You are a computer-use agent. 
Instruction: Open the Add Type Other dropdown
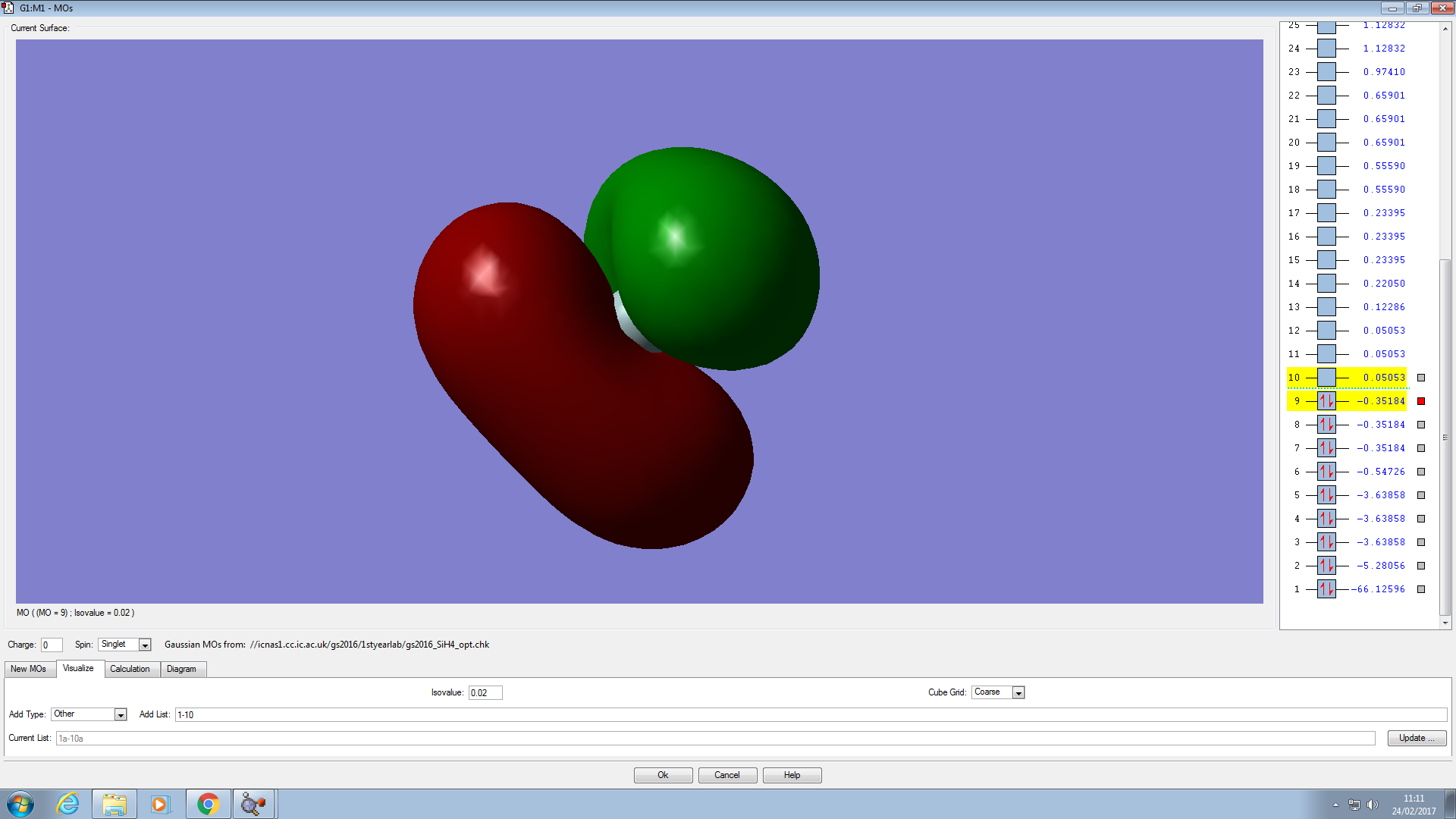click(120, 714)
